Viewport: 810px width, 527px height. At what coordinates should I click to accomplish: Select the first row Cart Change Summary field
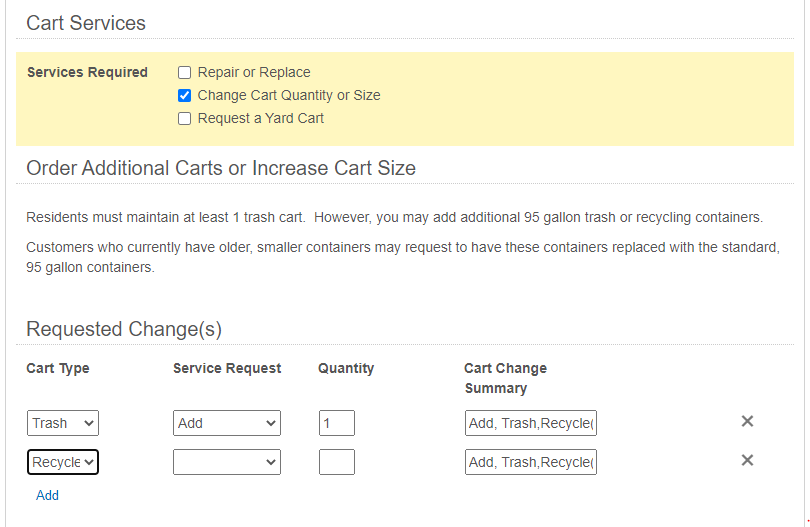pyautogui.click(x=531, y=423)
